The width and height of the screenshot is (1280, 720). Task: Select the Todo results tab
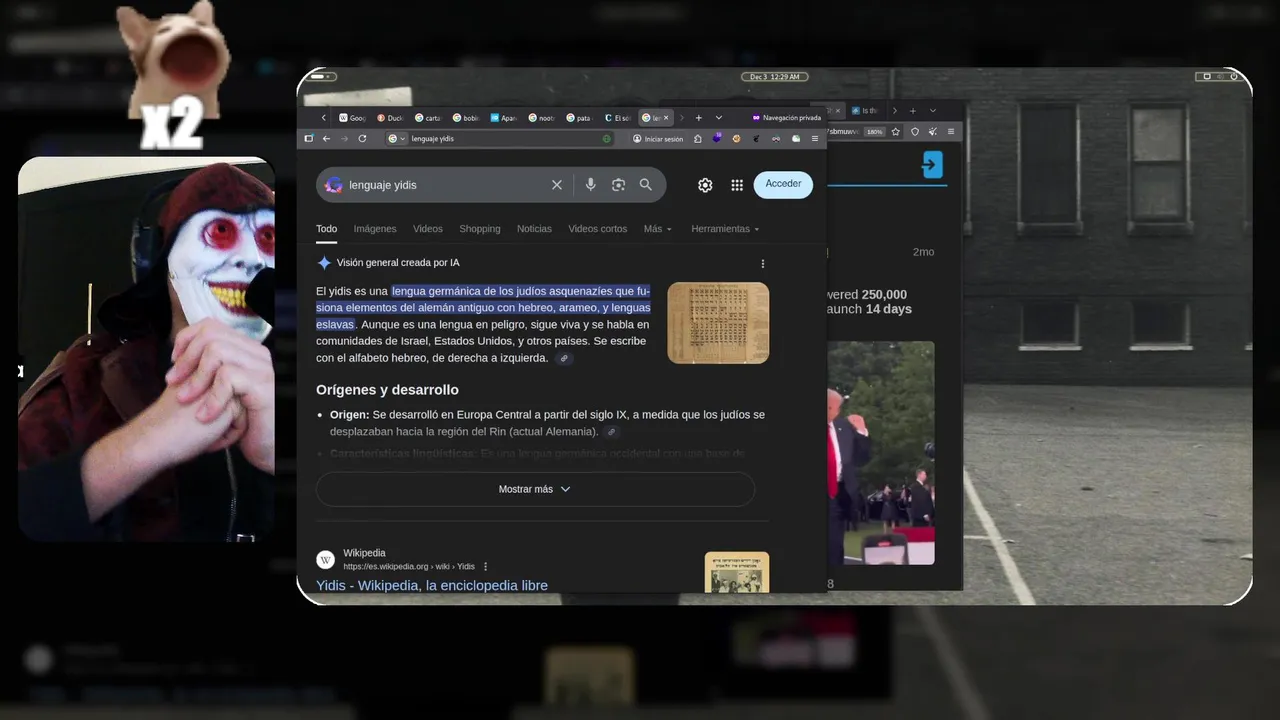pyautogui.click(x=327, y=229)
